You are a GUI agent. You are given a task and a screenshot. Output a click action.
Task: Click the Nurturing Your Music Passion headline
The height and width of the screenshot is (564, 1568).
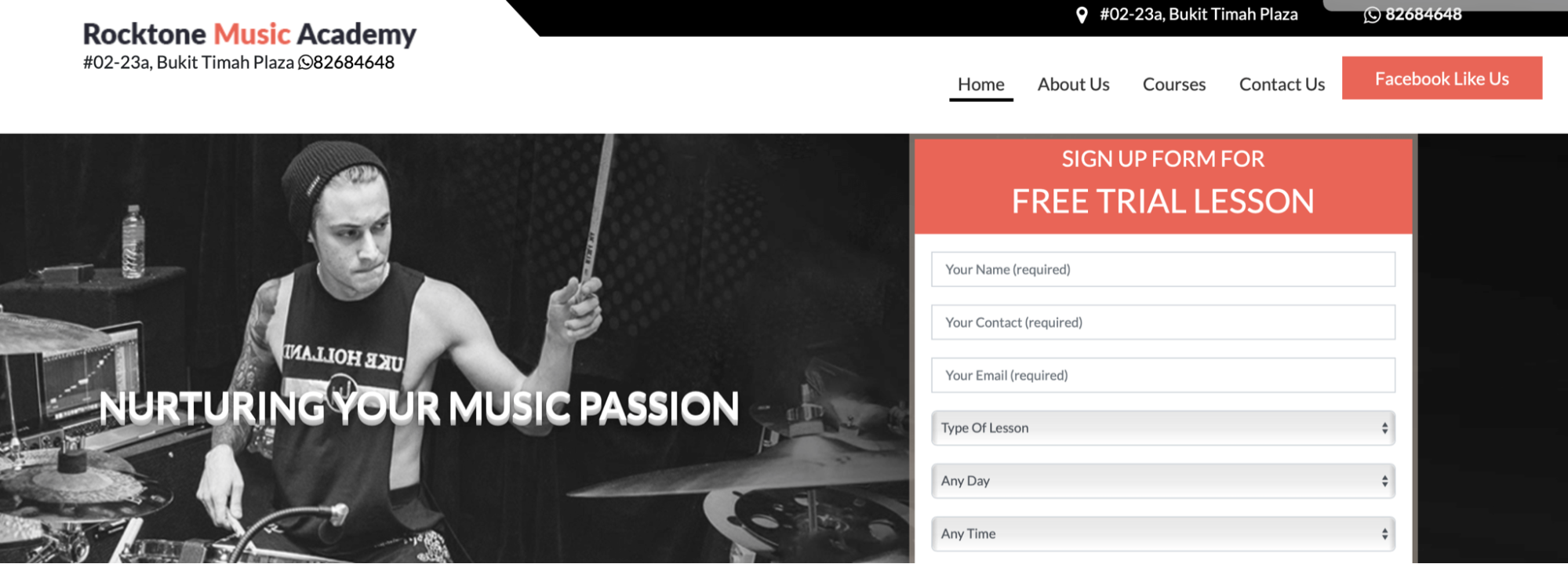pyautogui.click(x=419, y=408)
